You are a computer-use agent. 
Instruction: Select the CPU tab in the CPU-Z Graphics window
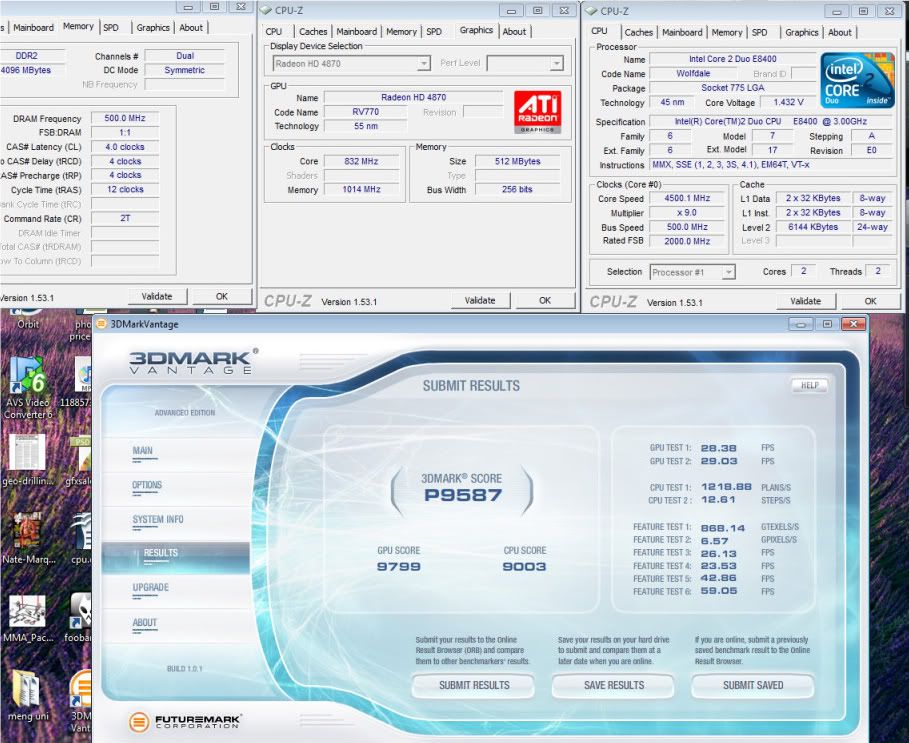point(274,32)
